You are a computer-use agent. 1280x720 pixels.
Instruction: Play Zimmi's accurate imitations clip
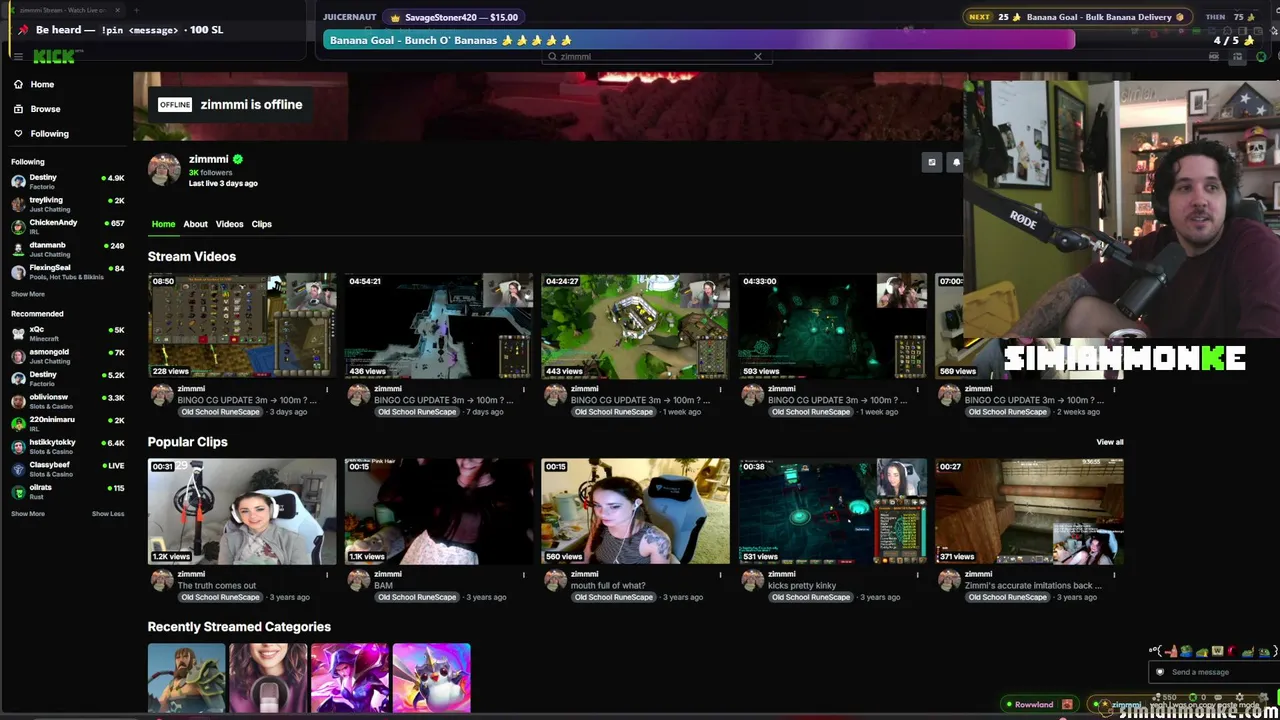(x=1030, y=511)
